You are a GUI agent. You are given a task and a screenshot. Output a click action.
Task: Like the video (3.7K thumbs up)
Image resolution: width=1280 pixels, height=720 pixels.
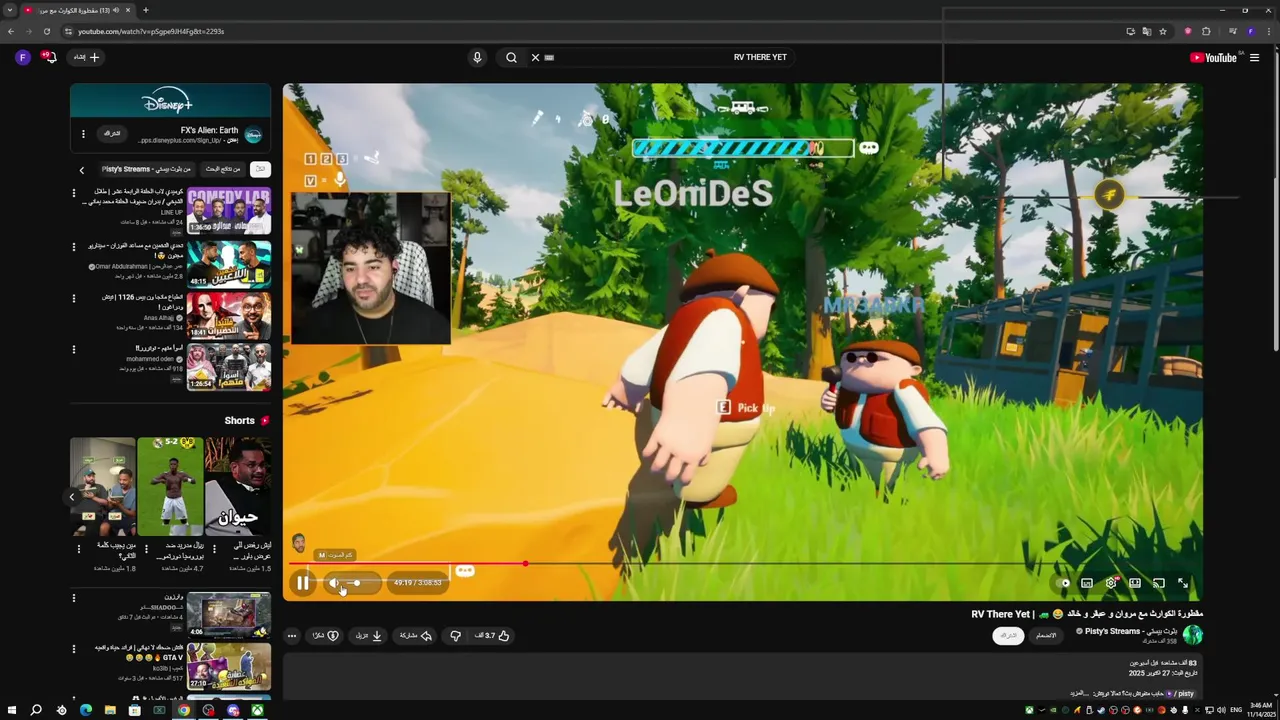pyautogui.click(x=492, y=635)
